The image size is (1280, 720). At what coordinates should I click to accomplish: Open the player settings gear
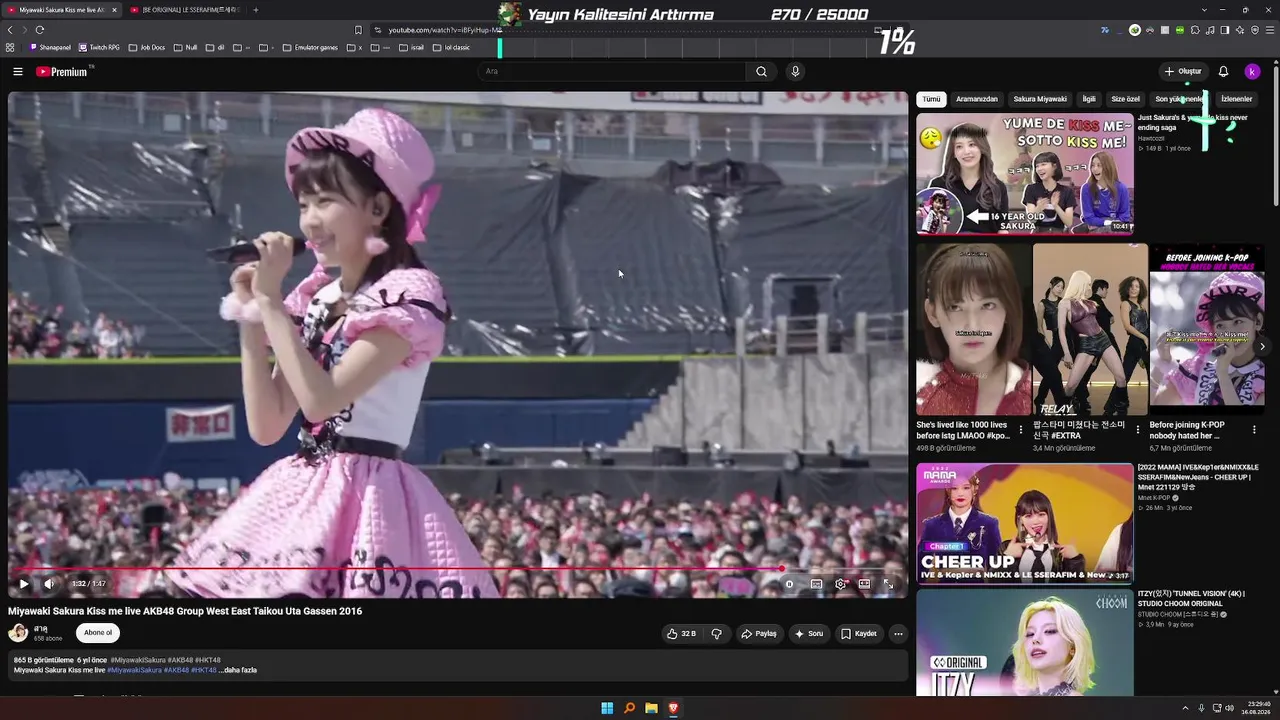(840, 584)
